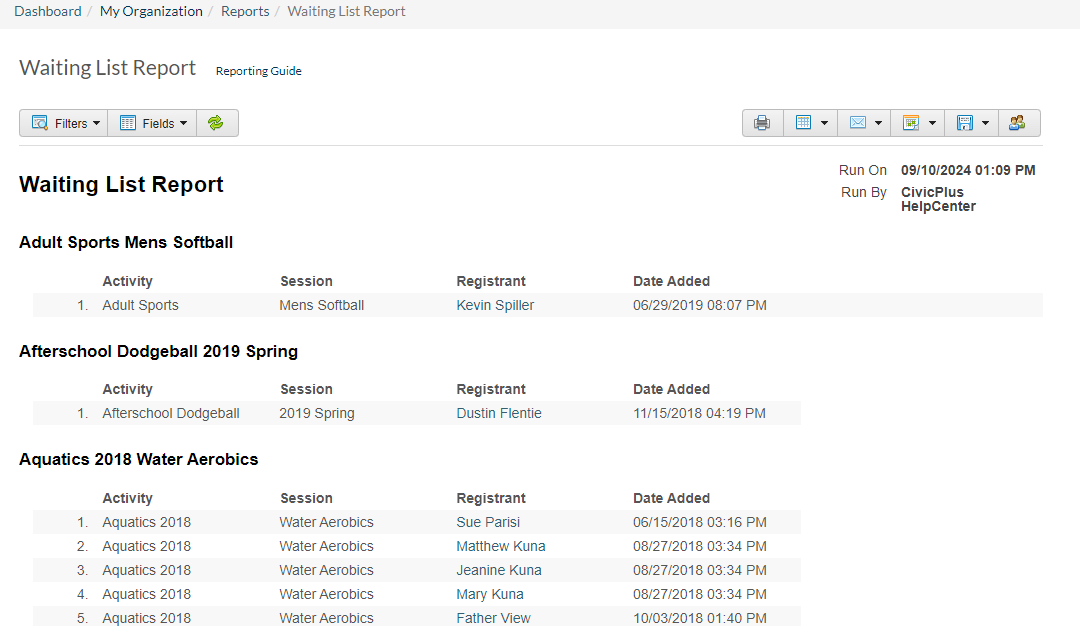The image size is (1080, 626).
Task: Open registrant Father View
Action: click(x=494, y=618)
